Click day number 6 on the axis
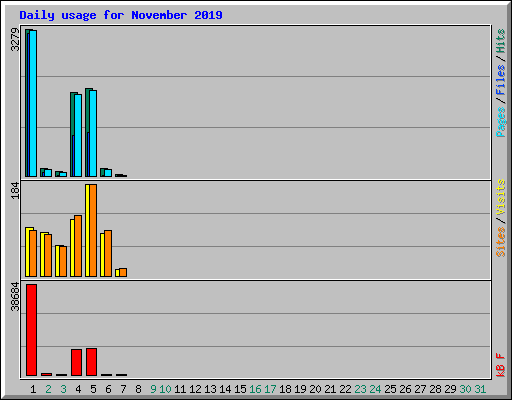 click(108, 389)
